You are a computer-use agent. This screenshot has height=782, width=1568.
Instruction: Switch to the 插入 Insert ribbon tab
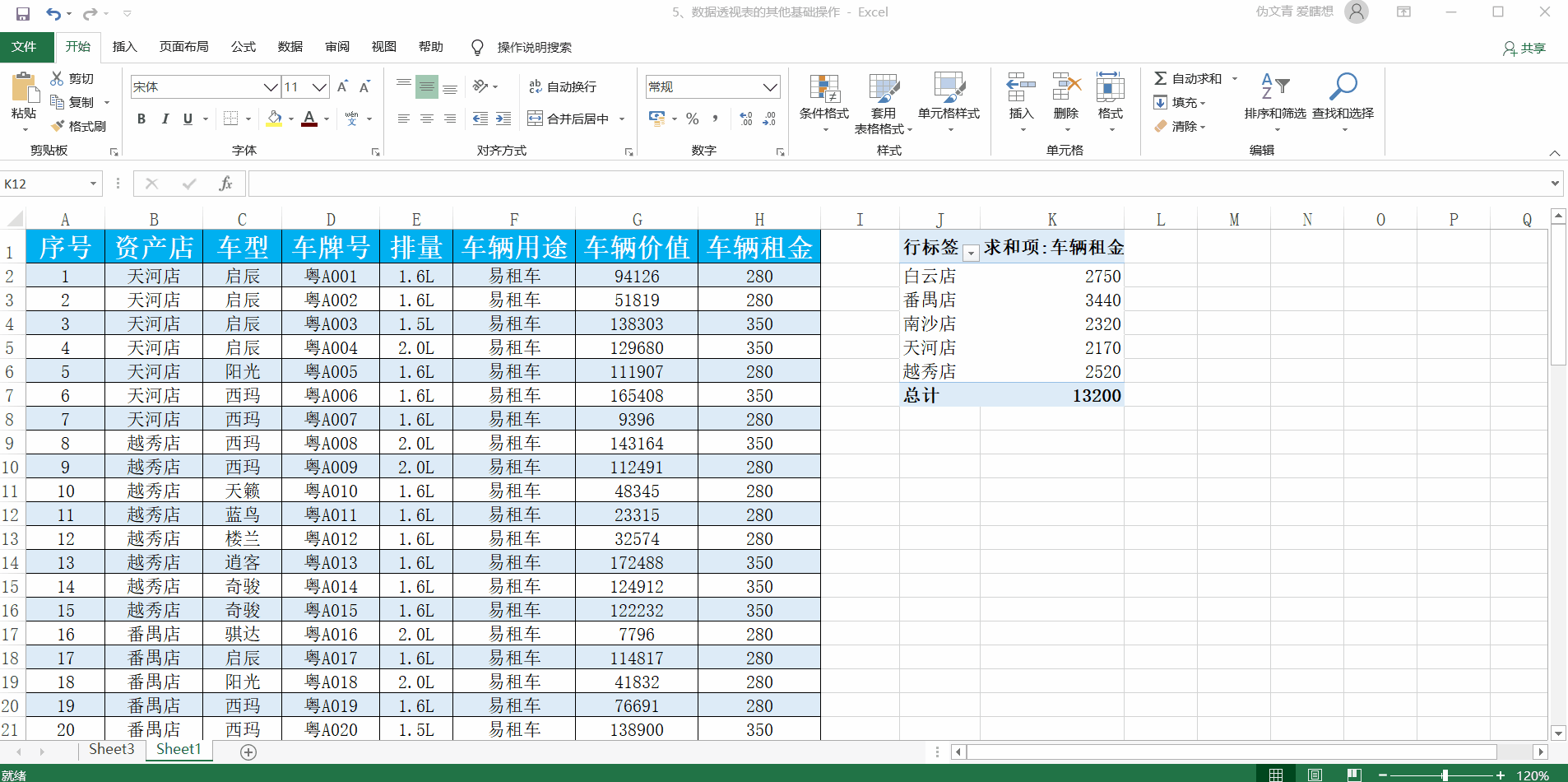(124, 47)
